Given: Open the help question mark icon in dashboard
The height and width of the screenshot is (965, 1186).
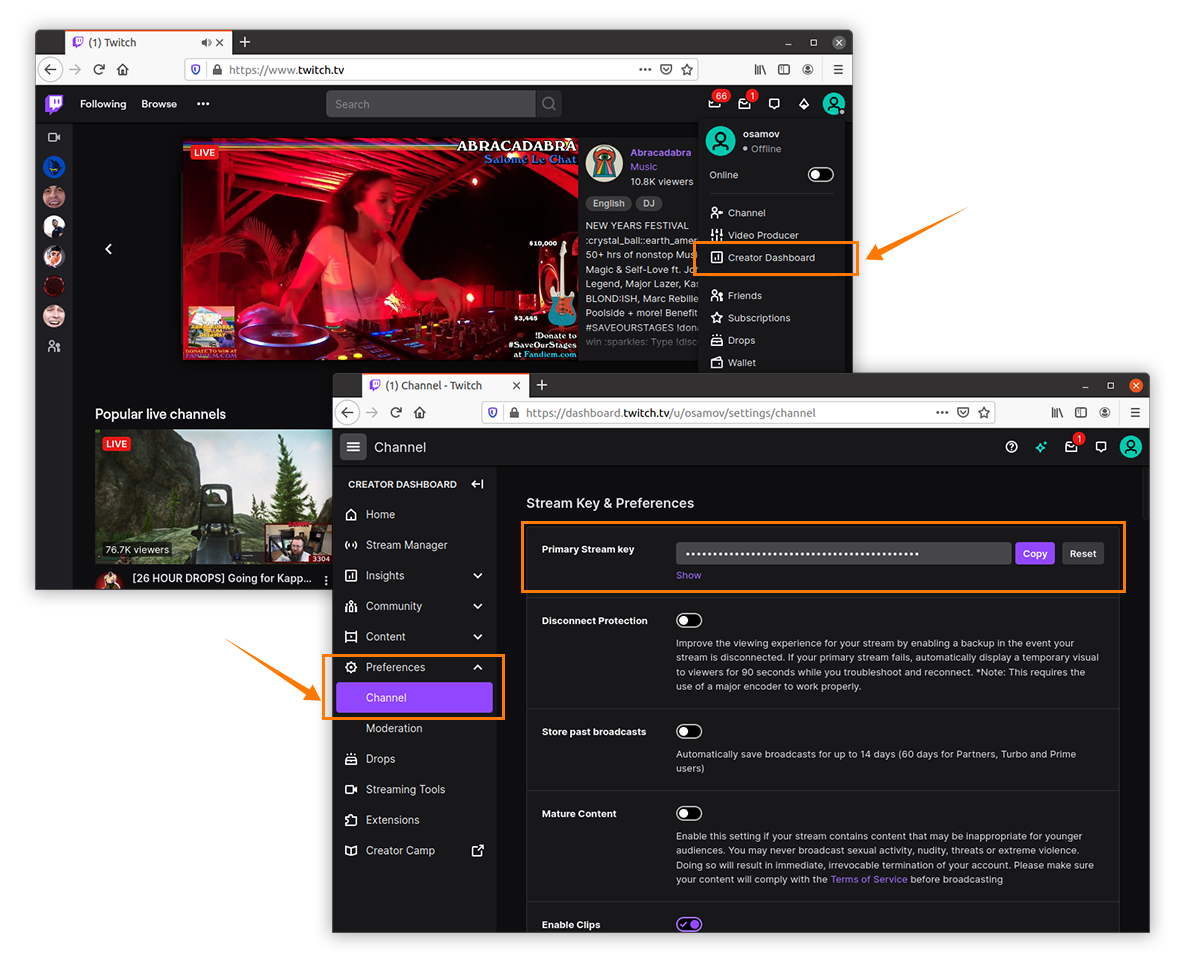Looking at the screenshot, I should [x=1011, y=447].
